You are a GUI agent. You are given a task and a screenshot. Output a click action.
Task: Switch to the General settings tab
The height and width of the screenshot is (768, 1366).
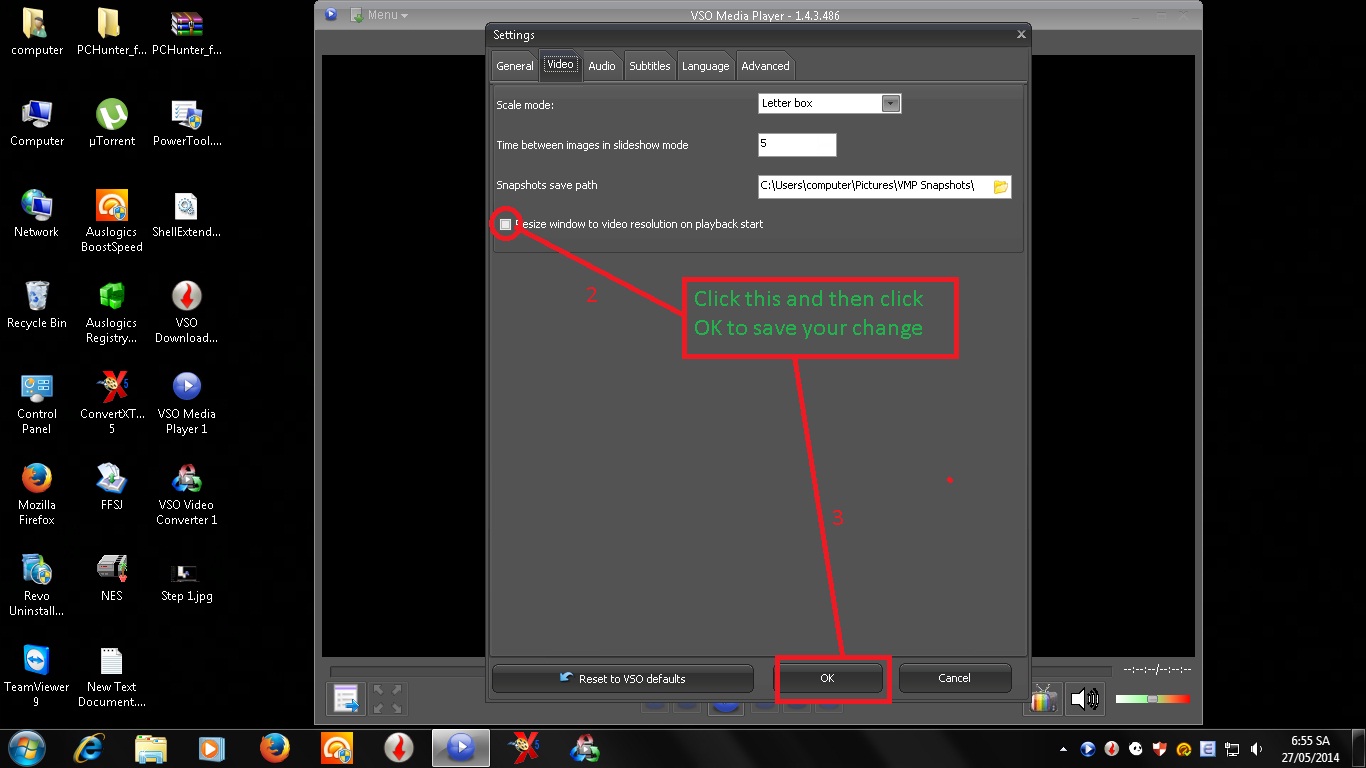[515, 66]
